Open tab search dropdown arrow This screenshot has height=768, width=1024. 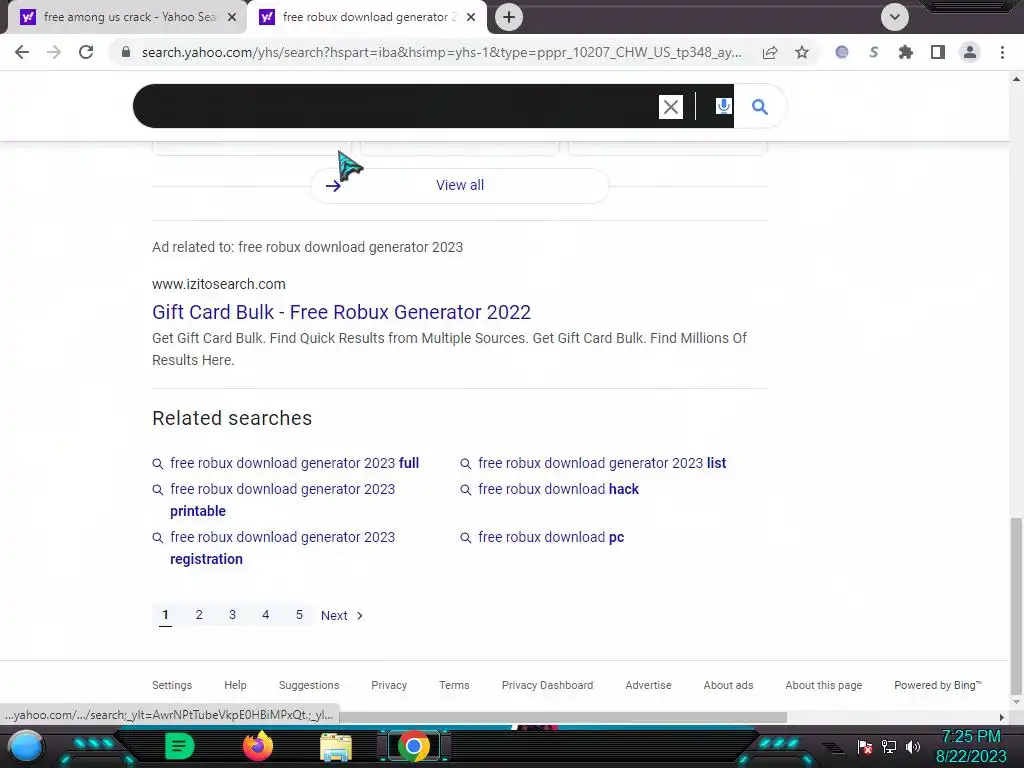click(895, 17)
